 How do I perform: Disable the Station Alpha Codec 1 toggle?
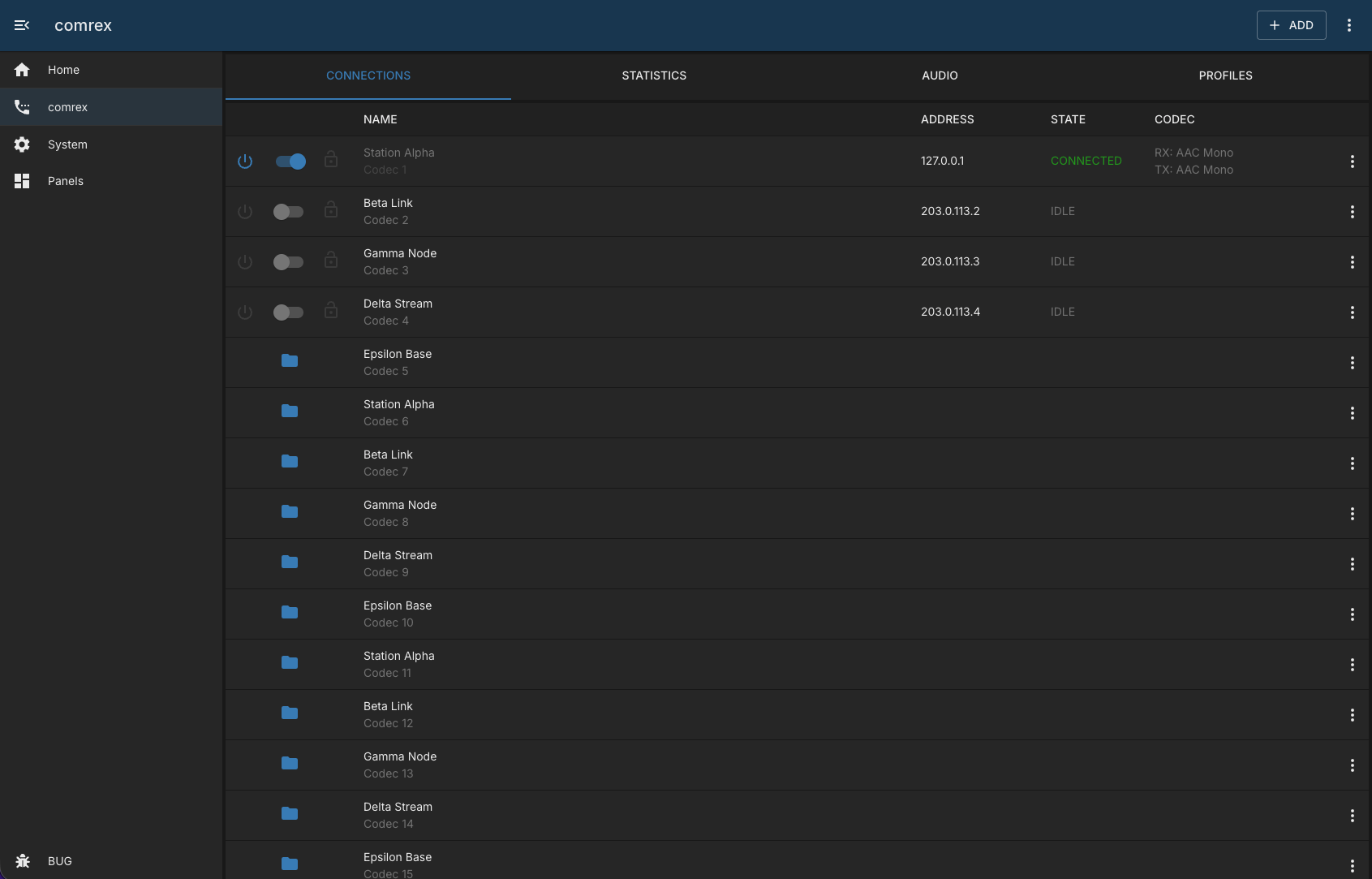[290, 162]
